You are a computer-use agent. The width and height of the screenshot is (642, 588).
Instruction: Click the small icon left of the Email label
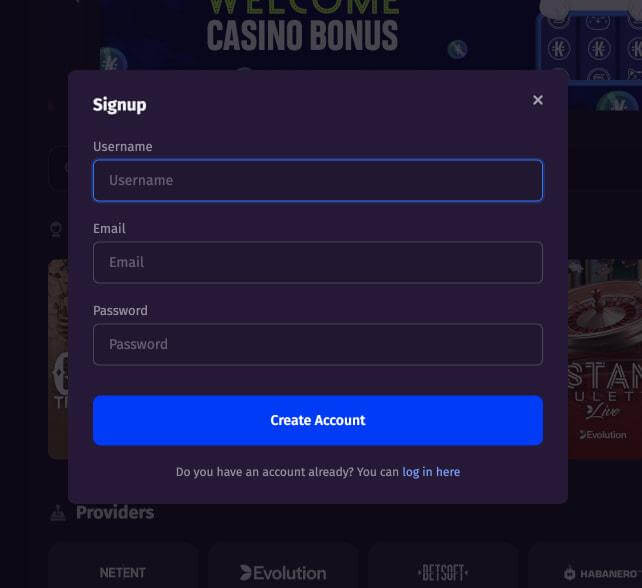coord(56,229)
